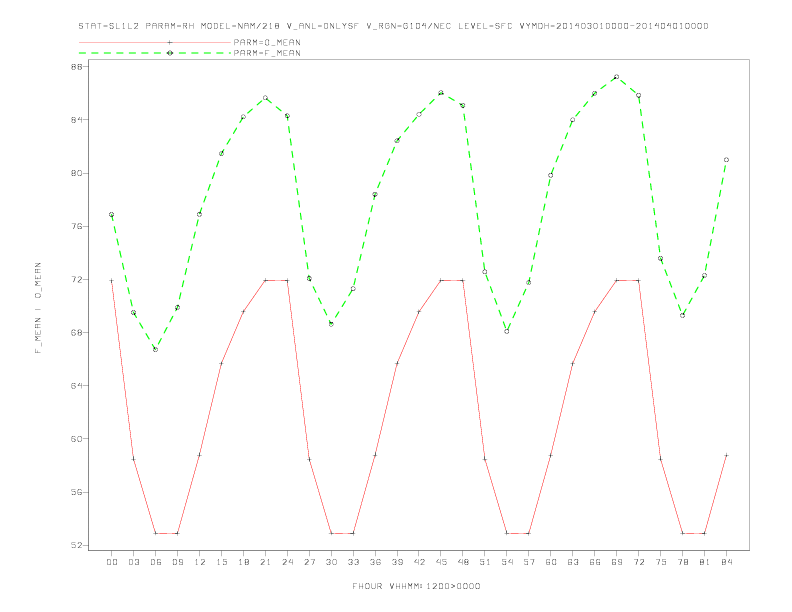This screenshot has height=612, width=792.
Task: Click x-axis forecast hour label 33
Action: coord(354,562)
